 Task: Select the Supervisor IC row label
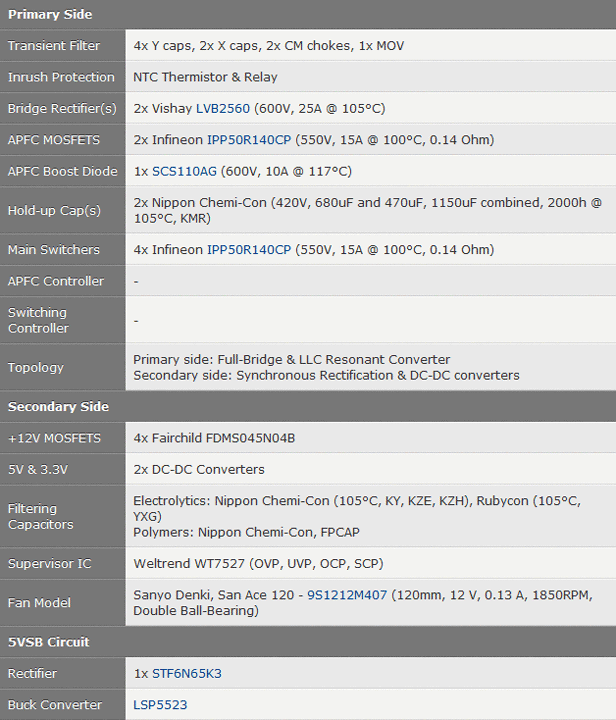pyautogui.click(x=49, y=563)
